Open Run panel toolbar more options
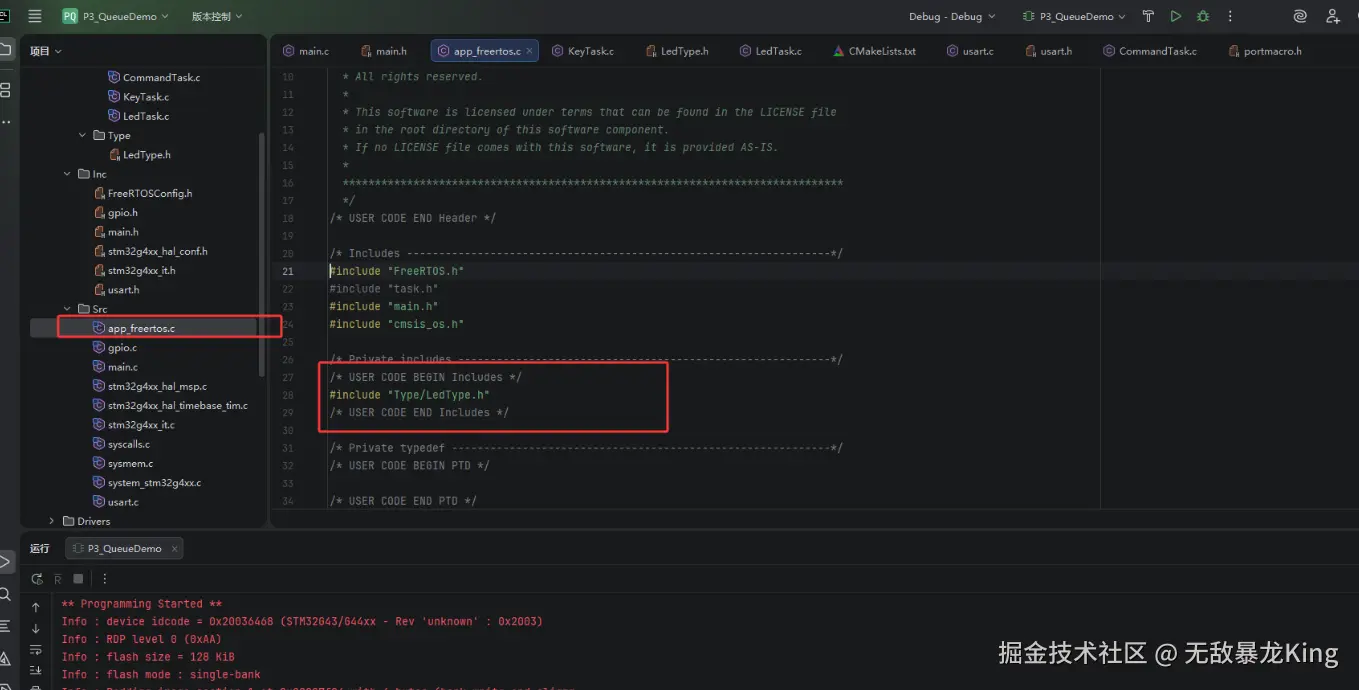Screen dimensions: 1359x690 coord(105,578)
